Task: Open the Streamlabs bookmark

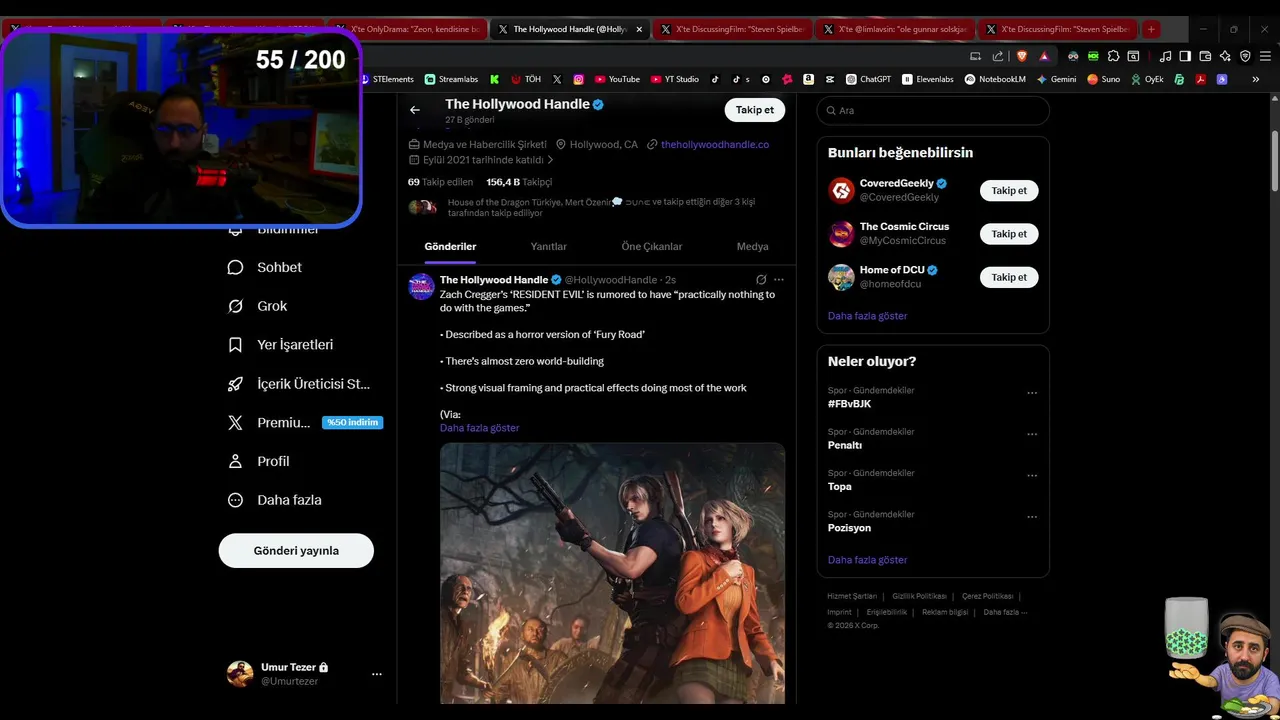Action: [x=451, y=79]
